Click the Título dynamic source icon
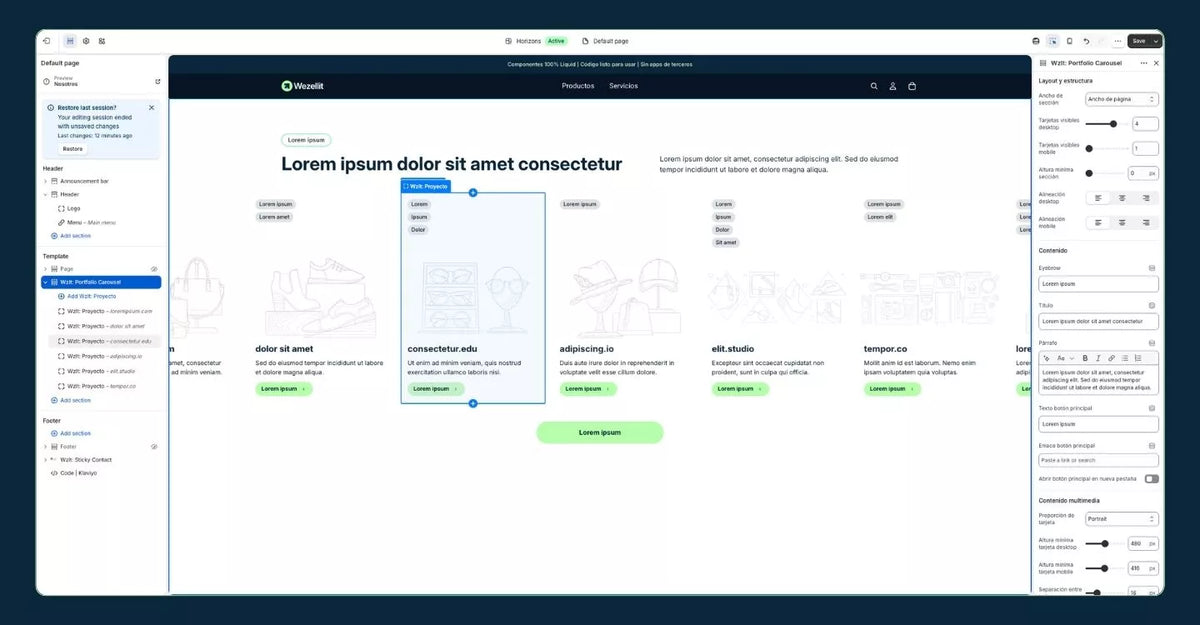The height and width of the screenshot is (625, 1200). pos(1152,305)
